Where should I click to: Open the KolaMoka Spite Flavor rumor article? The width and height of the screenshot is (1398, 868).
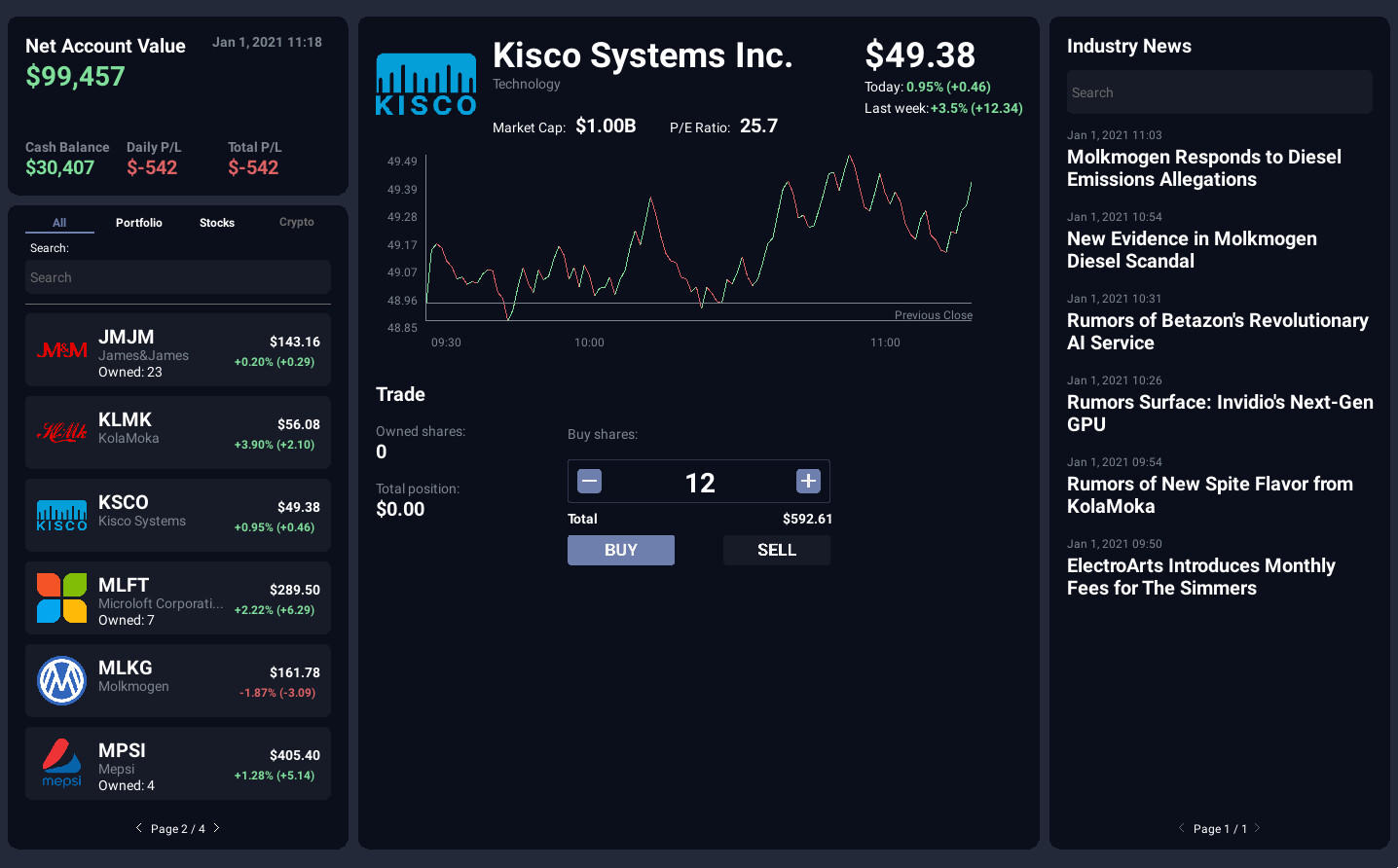click(1210, 494)
